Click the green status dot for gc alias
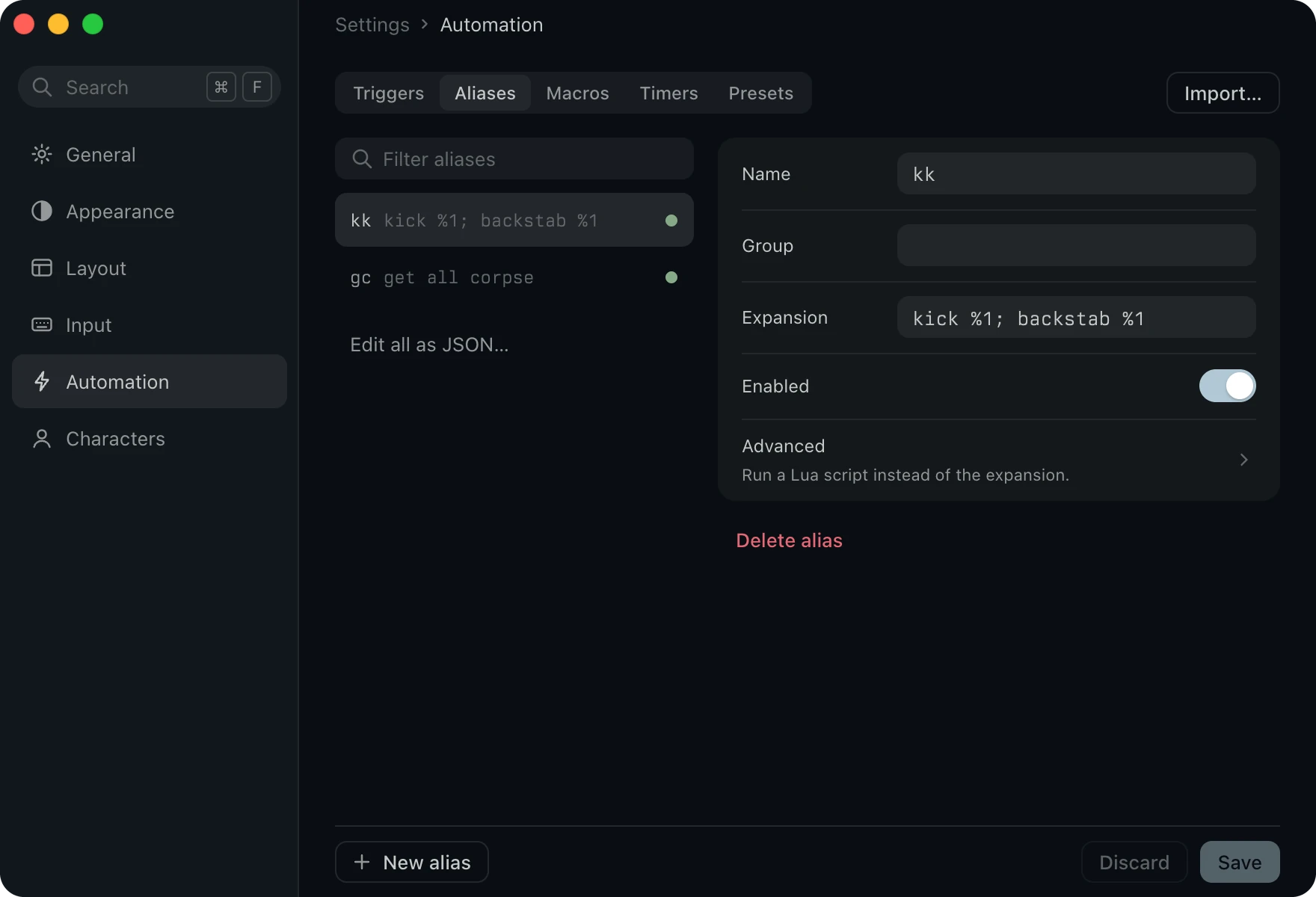Viewport: 1316px width, 897px height. [x=671, y=277]
